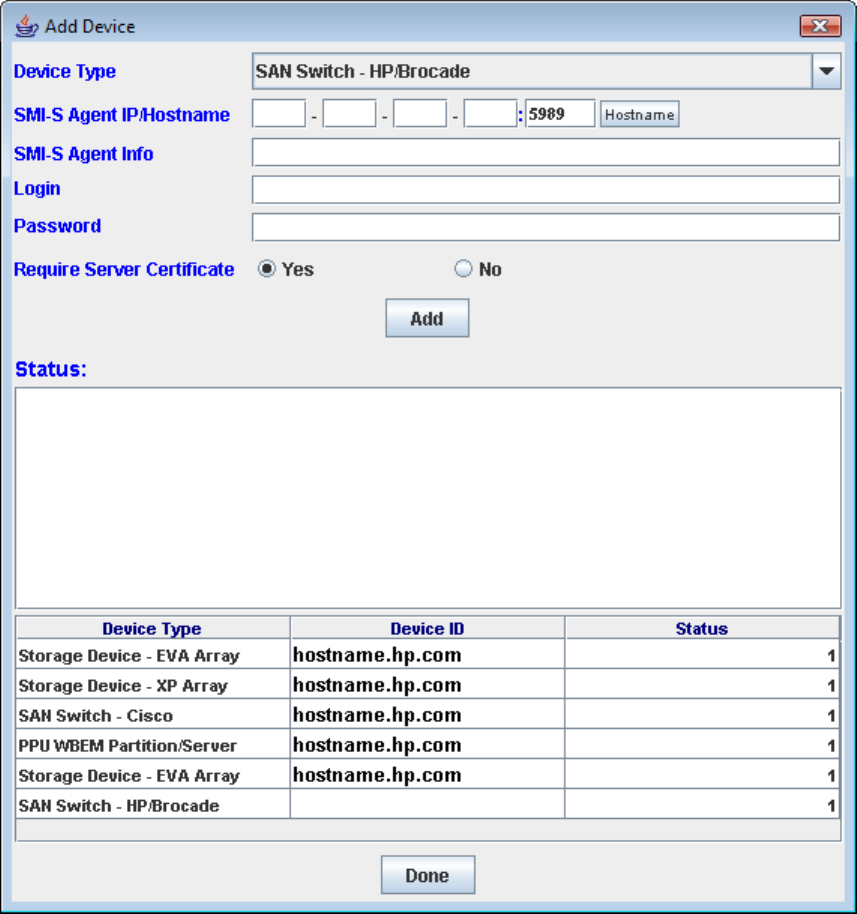
Task: Click hostname.hp.com in the XP Array row
Action: 377,686
